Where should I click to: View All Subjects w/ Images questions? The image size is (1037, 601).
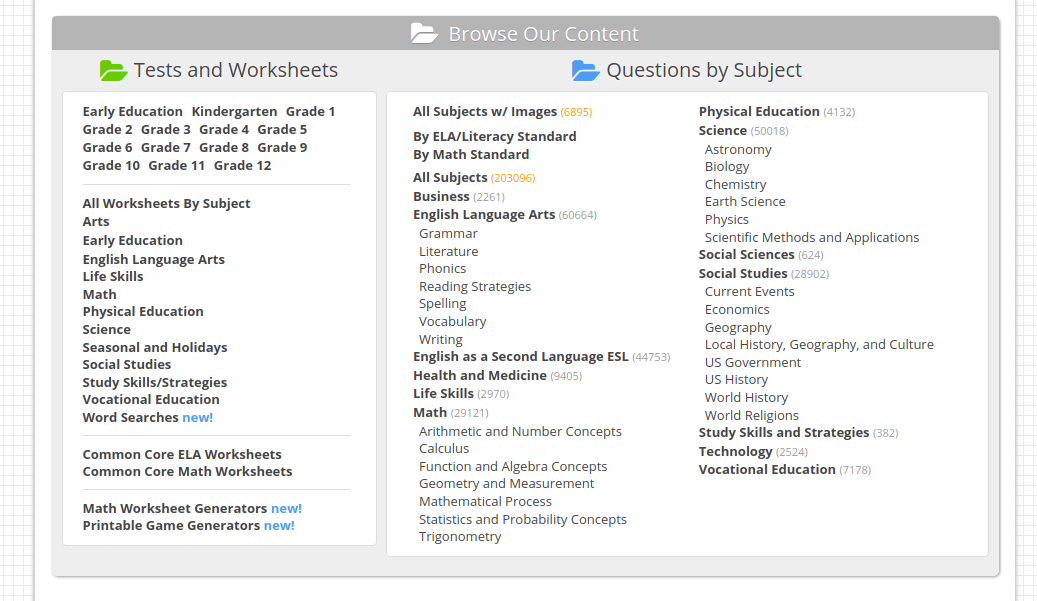pos(485,112)
